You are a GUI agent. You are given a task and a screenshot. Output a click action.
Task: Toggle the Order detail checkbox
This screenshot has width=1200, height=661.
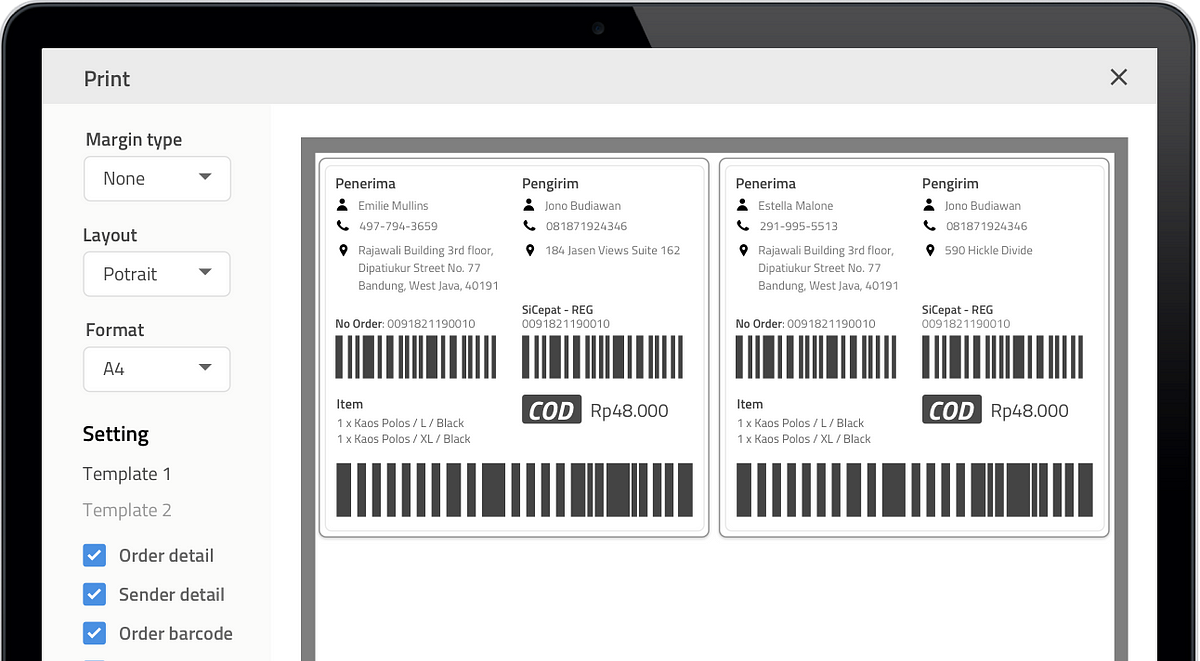[x=94, y=555]
